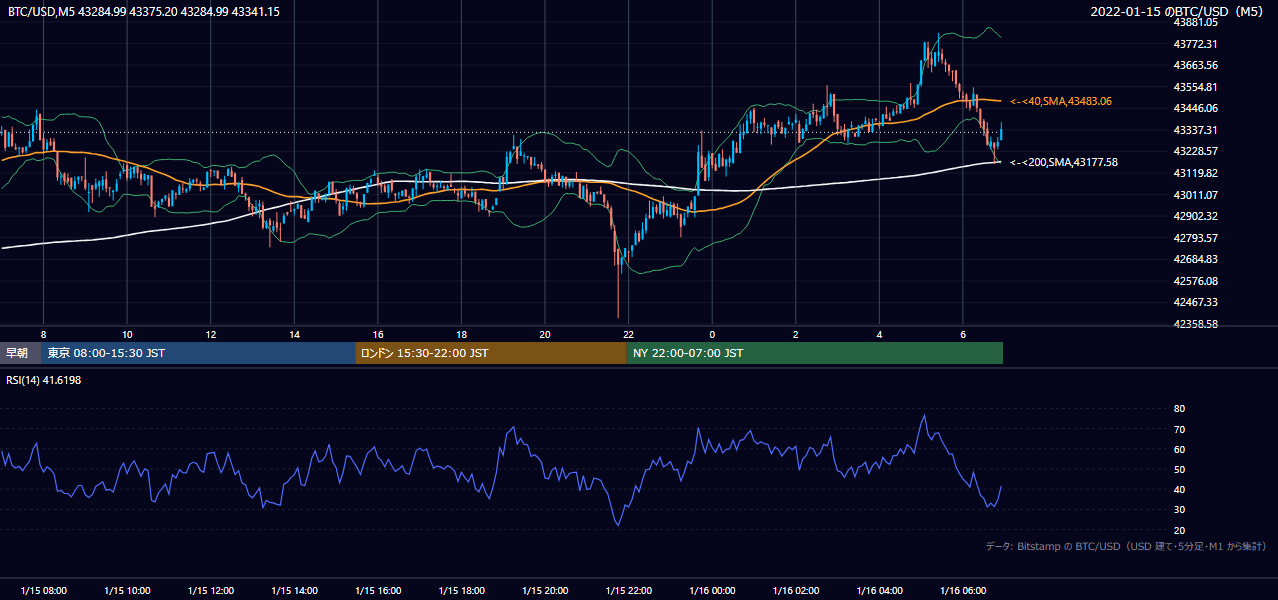
Task: Select the 40 SMA label reading 43483.06
Action: click(1061, 101)
